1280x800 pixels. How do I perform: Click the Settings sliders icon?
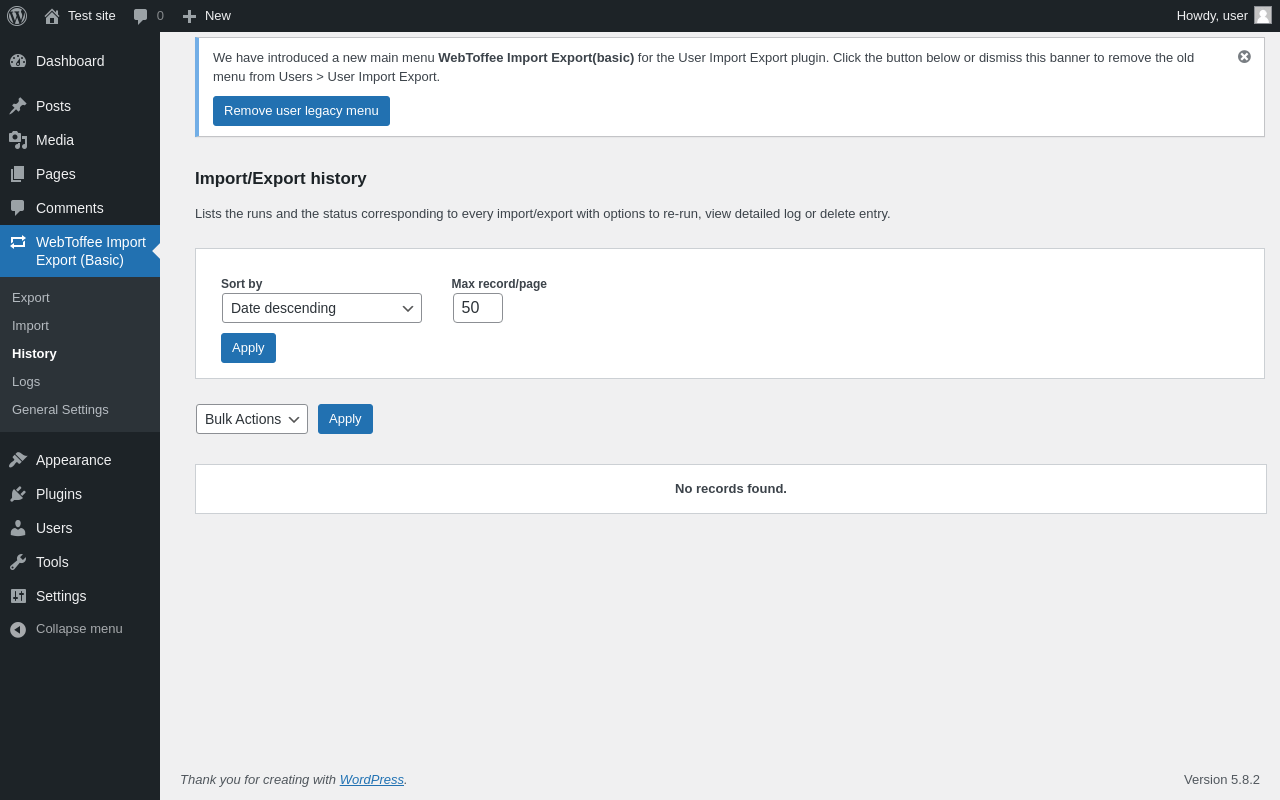(x=18, y=596)
